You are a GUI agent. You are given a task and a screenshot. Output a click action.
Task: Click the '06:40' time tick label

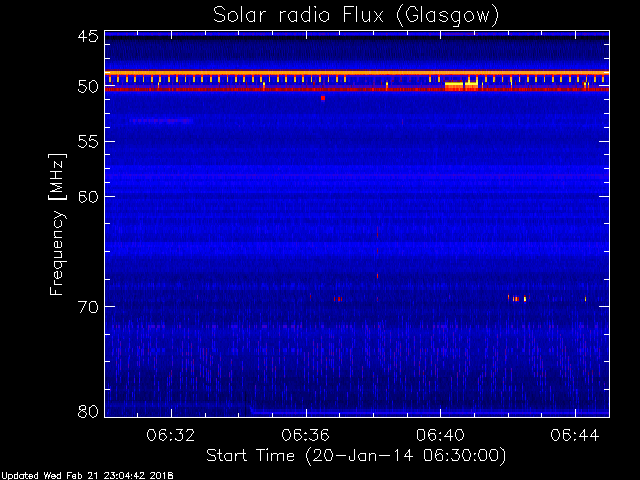pos(440,435)
